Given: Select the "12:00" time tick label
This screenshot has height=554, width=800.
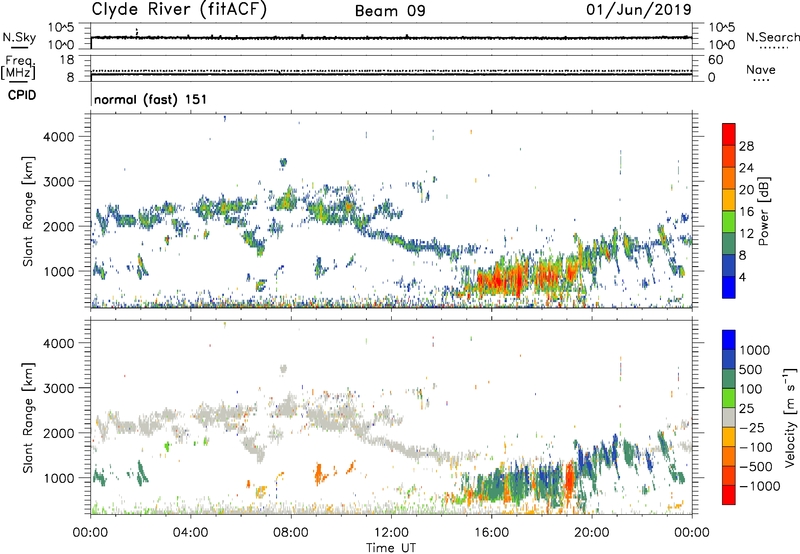Looking at the screenshot, I should (x=391, y=533).
